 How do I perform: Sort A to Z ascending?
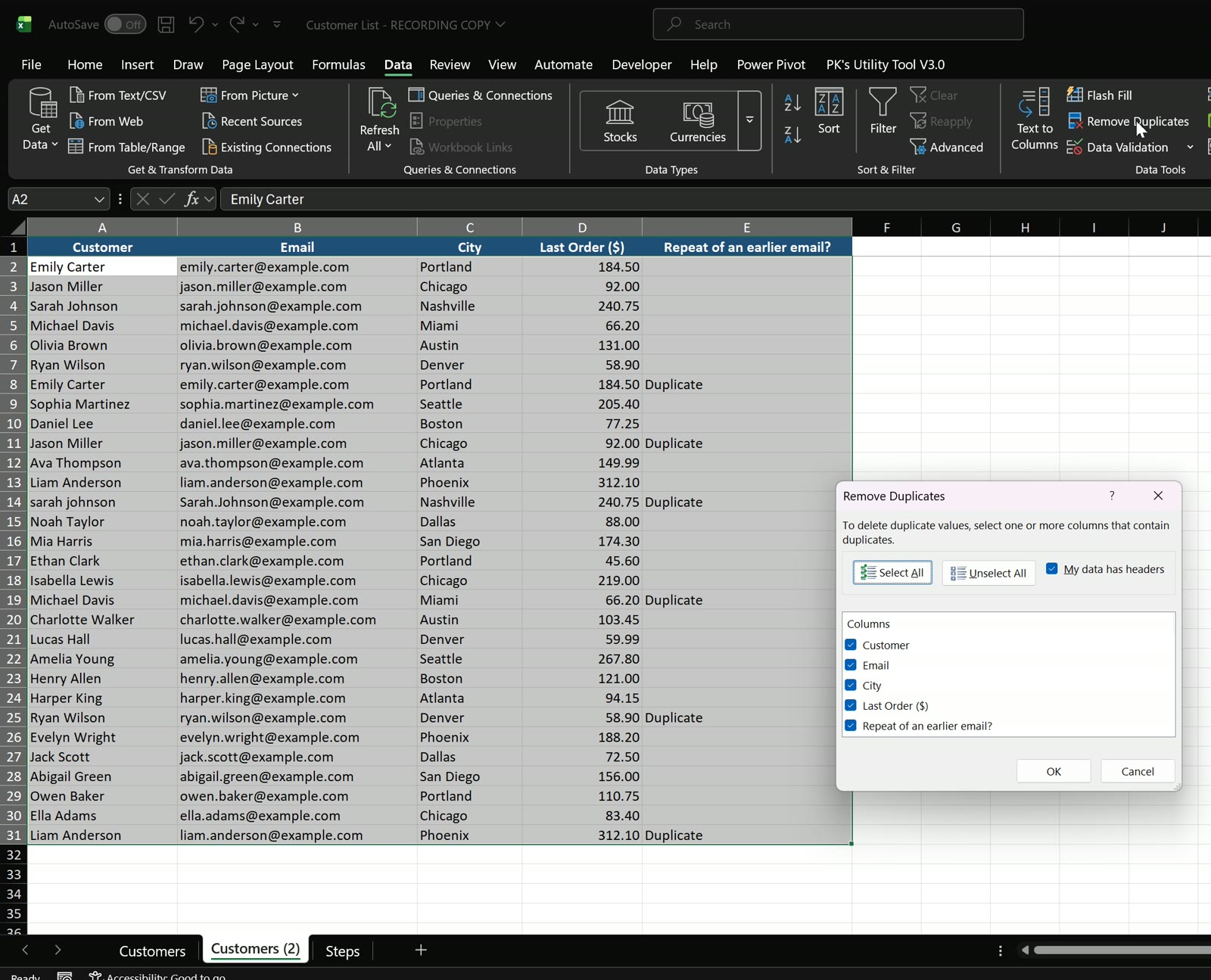point(792,102)
